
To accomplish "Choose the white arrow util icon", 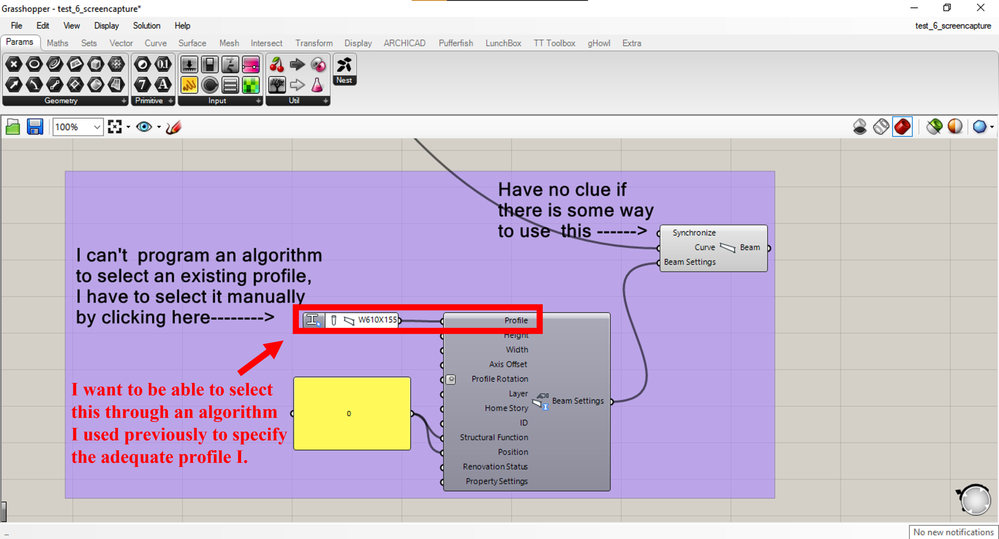I will (297, 85).
